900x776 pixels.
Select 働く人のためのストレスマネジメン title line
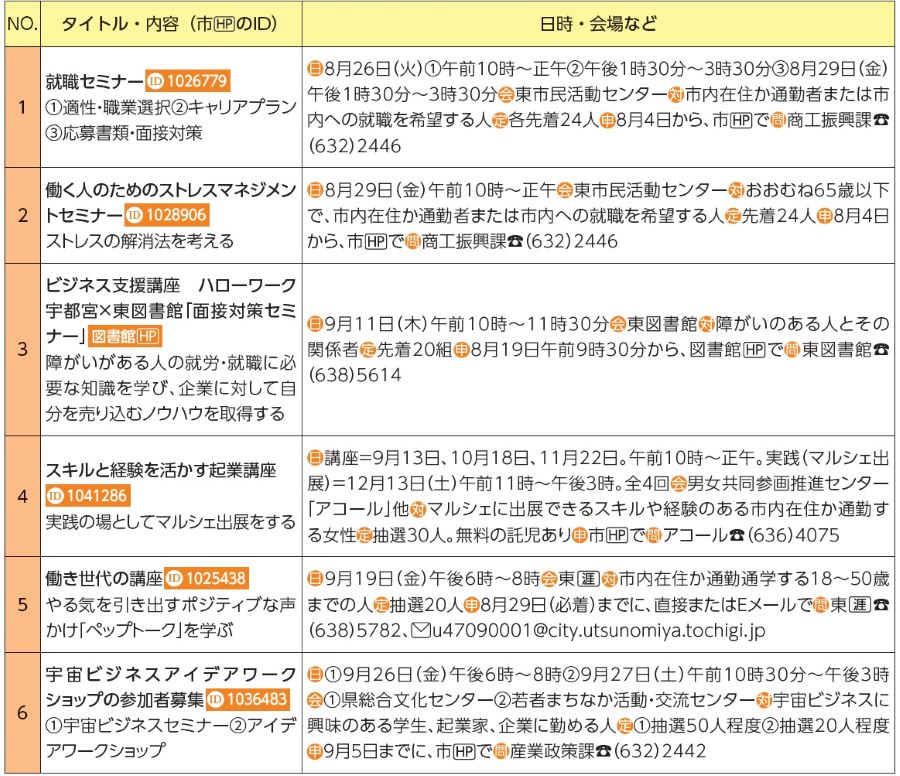[x=171, y=190]
